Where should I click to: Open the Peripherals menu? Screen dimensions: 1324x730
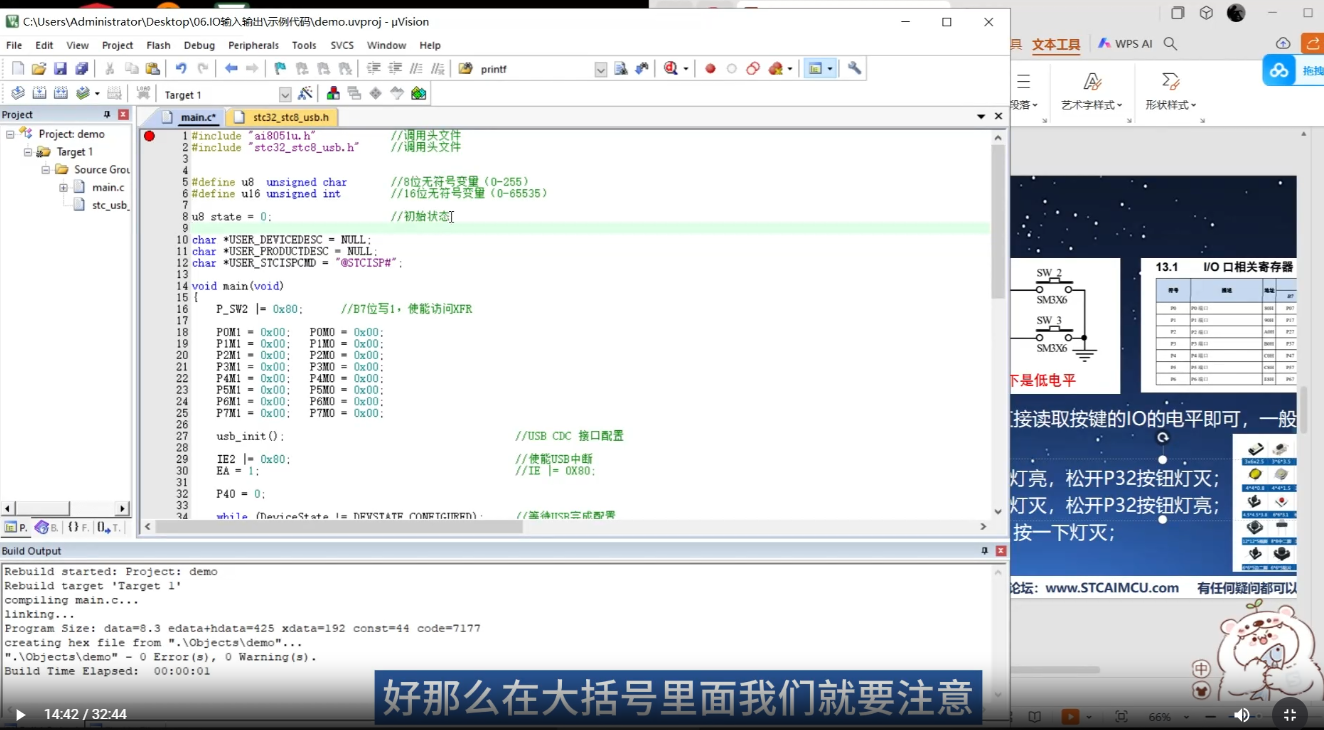(253, 45)
